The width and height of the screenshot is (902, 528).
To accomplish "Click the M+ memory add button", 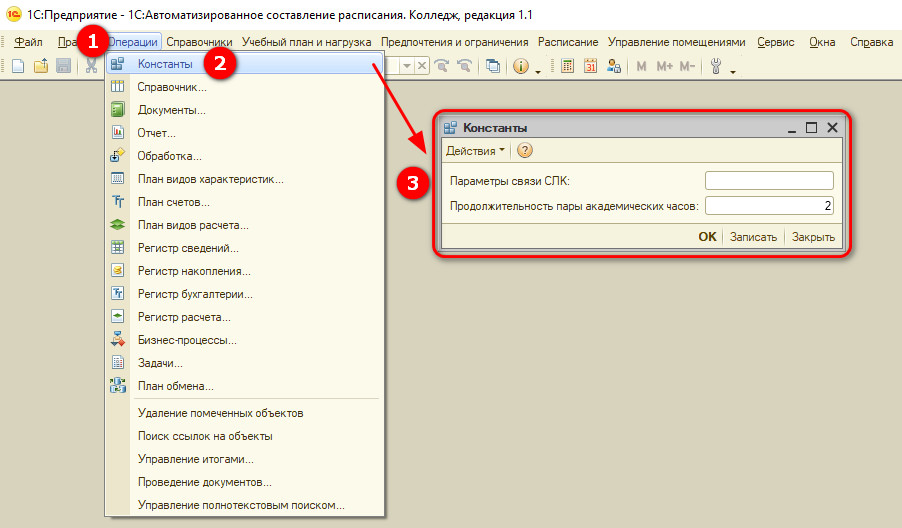I will coord(664,66).
